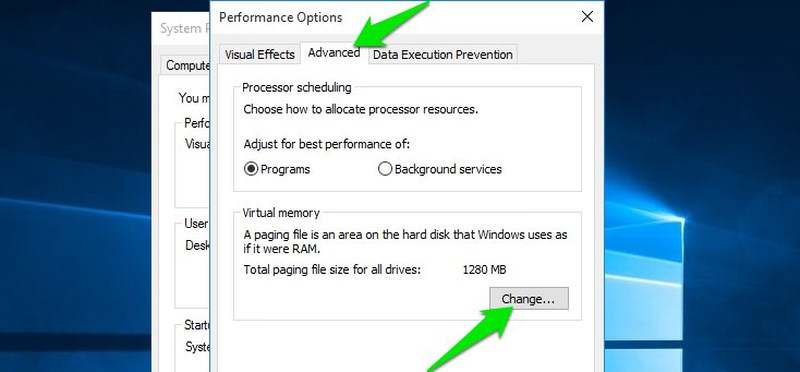The height and width of the screenshot is (372, 800).
Task: Click the paging file description text
Action: tap(405, 242)
